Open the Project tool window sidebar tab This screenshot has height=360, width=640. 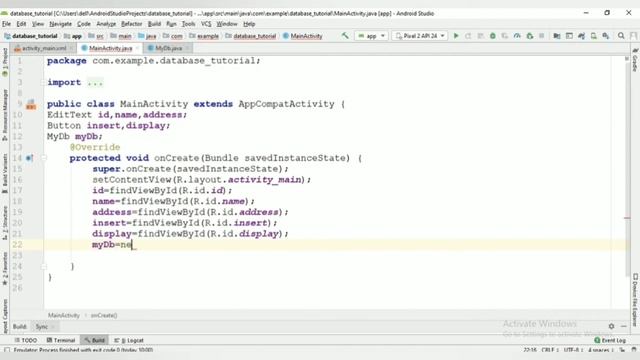pos(5,62)
